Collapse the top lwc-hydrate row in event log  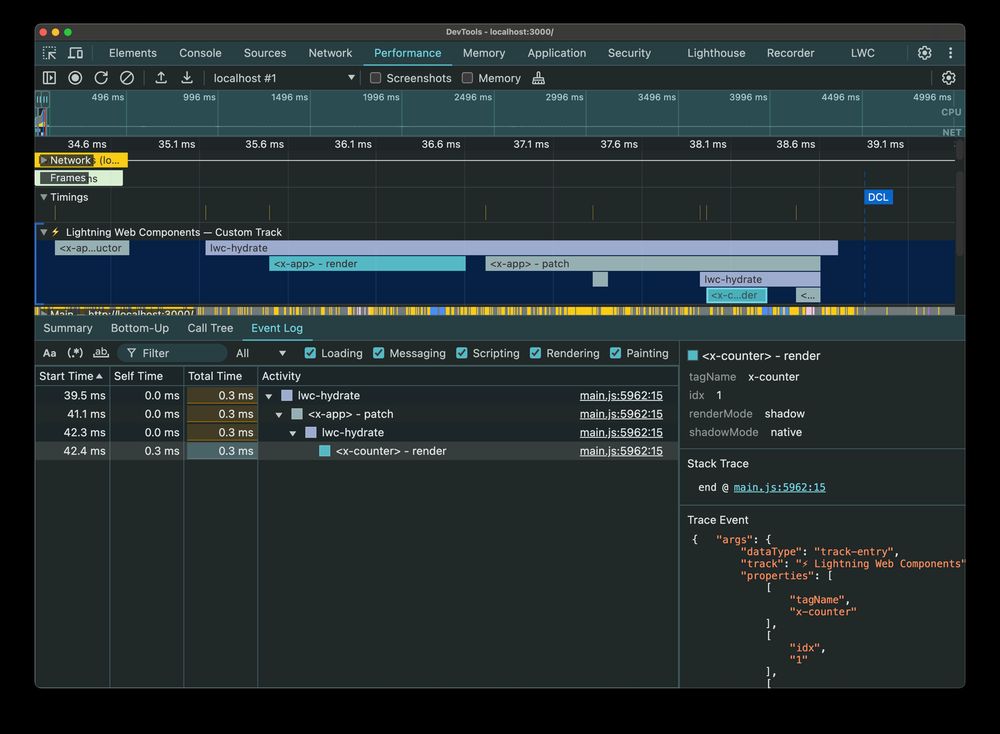tap(269, 396)
